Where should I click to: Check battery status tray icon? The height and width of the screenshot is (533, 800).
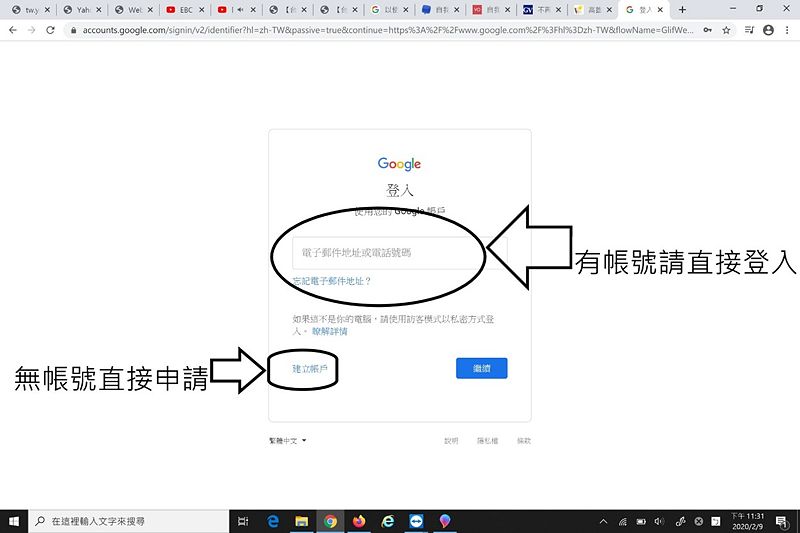click(641, 521)
